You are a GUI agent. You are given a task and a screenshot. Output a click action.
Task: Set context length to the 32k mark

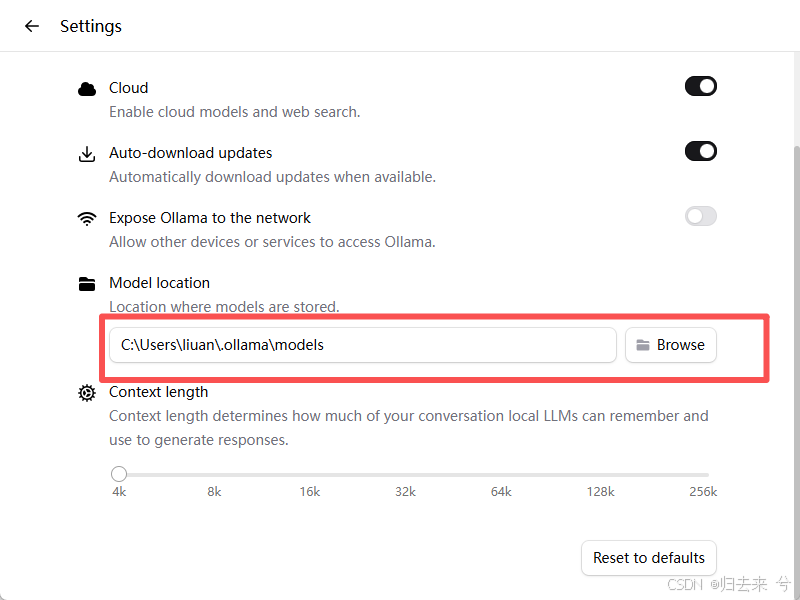(x=406, y=475)
